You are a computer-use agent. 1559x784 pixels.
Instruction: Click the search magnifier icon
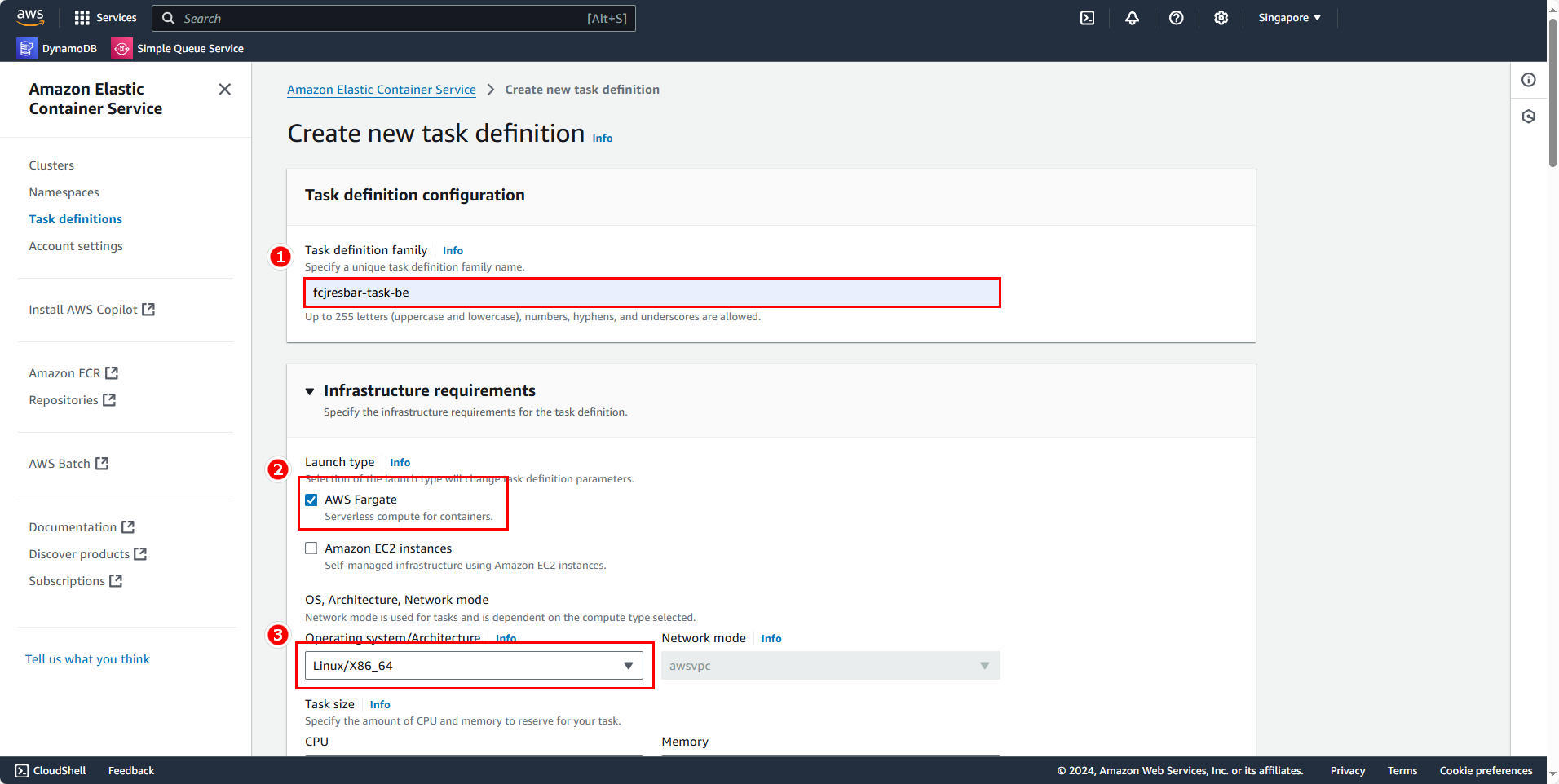point(168,18)
